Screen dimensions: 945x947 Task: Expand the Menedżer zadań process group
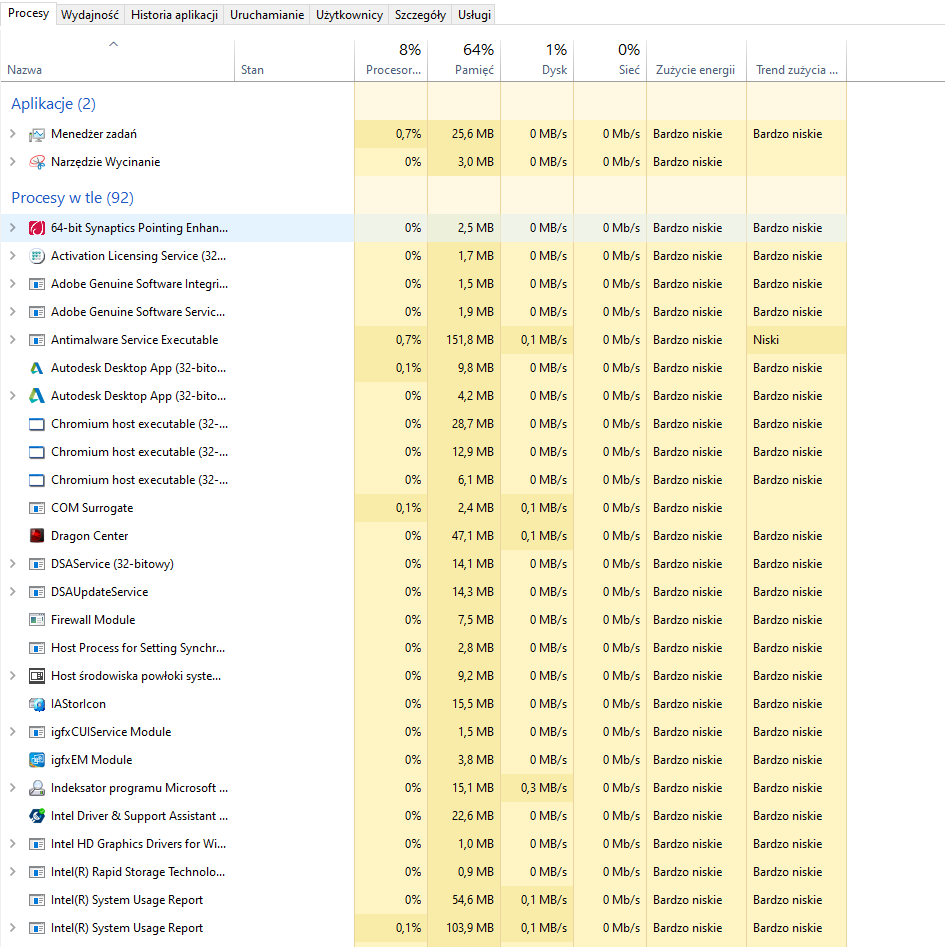point(13,134)
